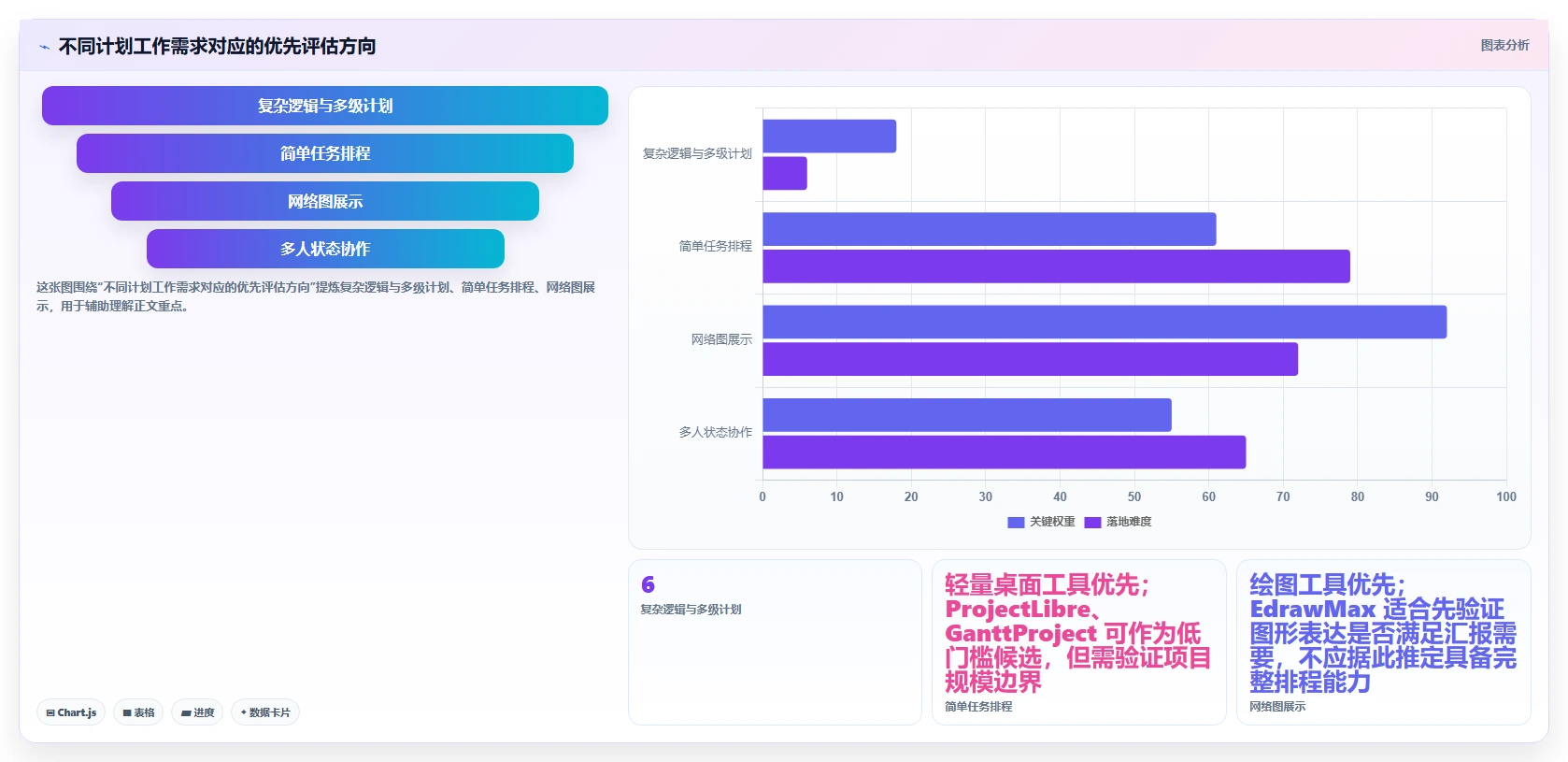
Task: Click the 图表分析 label in the header
Action: point(1504,45)
